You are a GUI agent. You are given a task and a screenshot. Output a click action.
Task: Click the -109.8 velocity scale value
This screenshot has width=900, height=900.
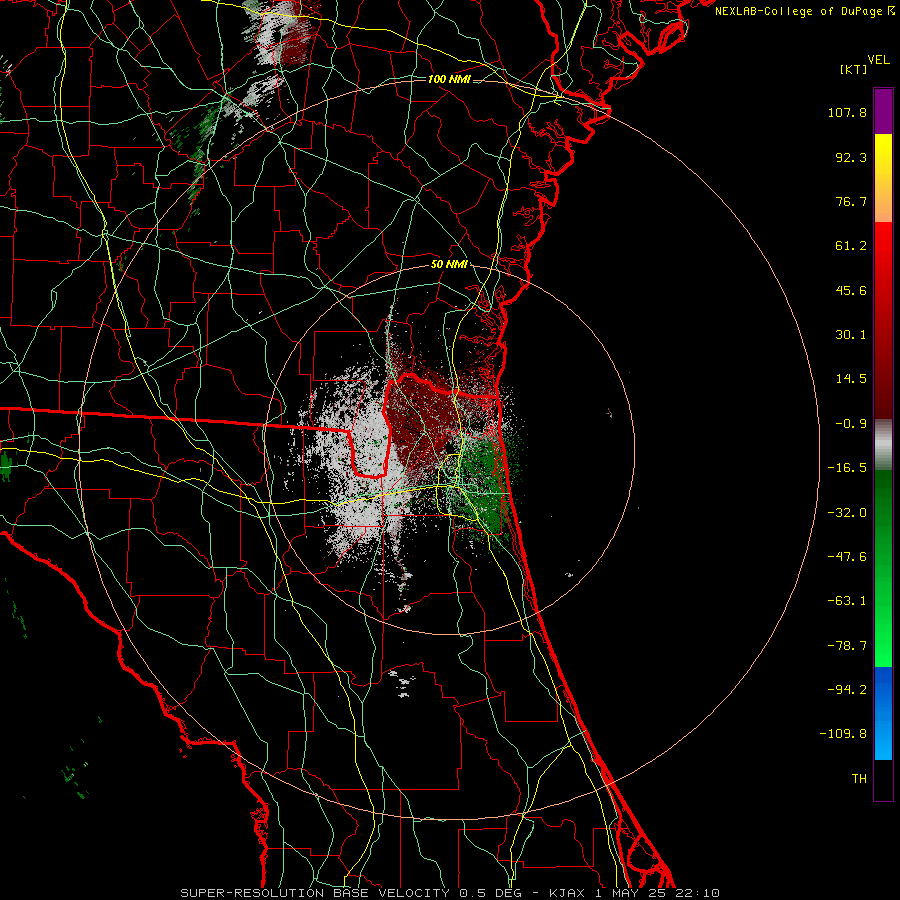click(x=844, y=734)
